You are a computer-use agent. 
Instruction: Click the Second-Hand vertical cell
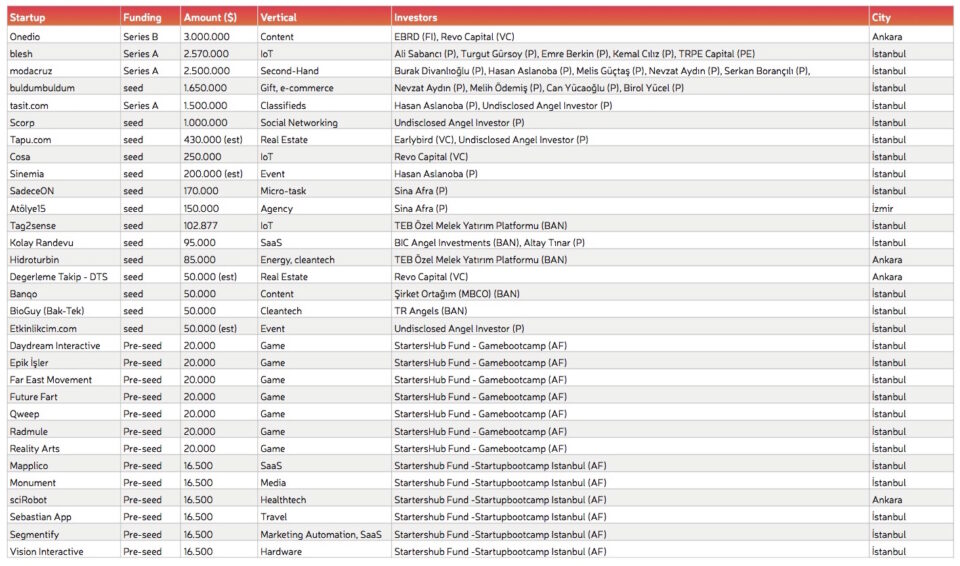(324, 71)
